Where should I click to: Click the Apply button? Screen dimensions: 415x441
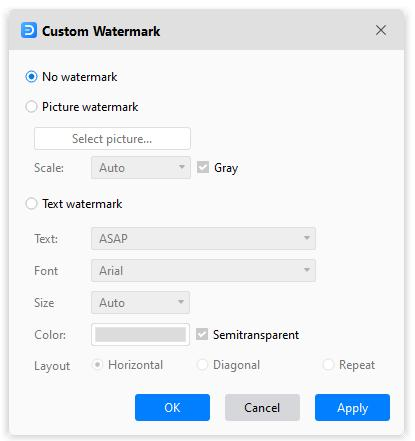352,407
